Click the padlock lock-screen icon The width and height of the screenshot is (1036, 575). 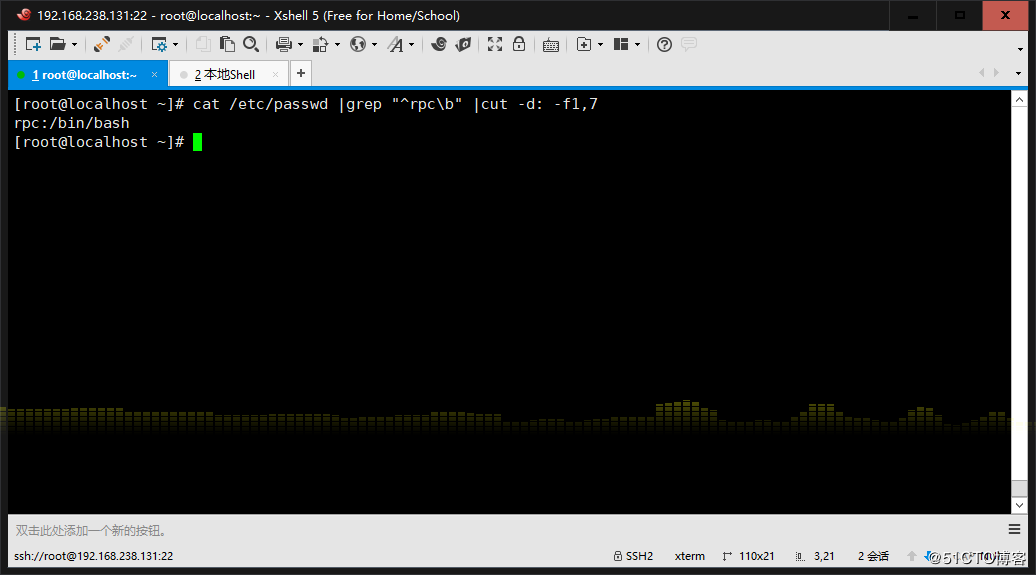coord(519,44)
